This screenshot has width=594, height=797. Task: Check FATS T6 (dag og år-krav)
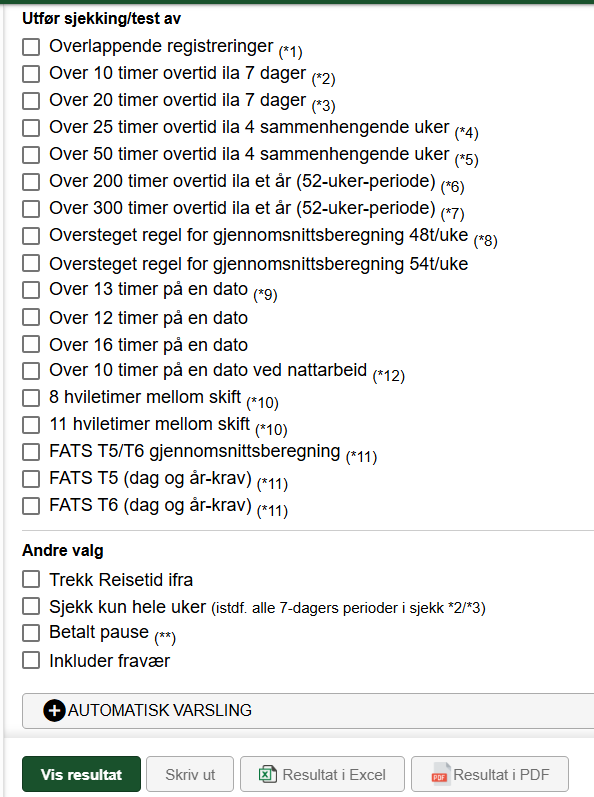[x=31, y=506]
